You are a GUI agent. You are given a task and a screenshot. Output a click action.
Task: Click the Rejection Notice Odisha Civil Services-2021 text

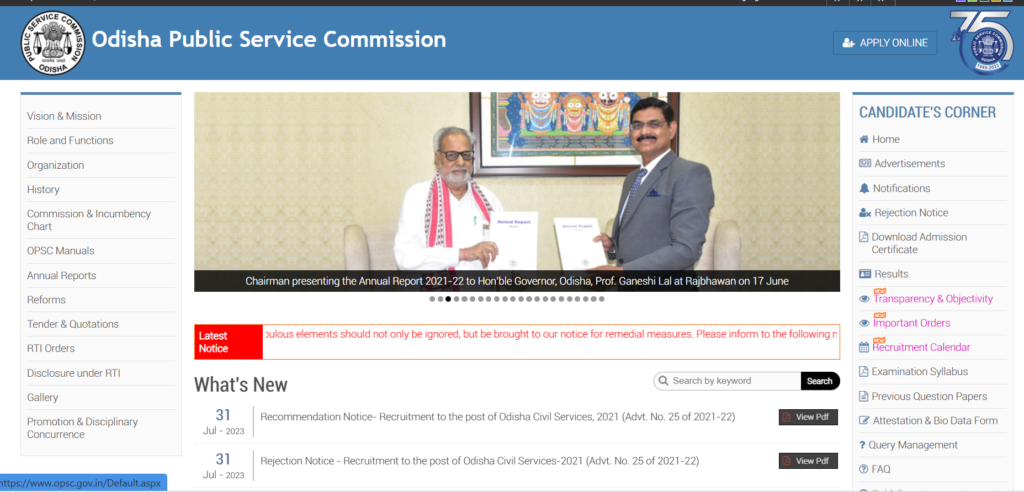pos(479,461)
